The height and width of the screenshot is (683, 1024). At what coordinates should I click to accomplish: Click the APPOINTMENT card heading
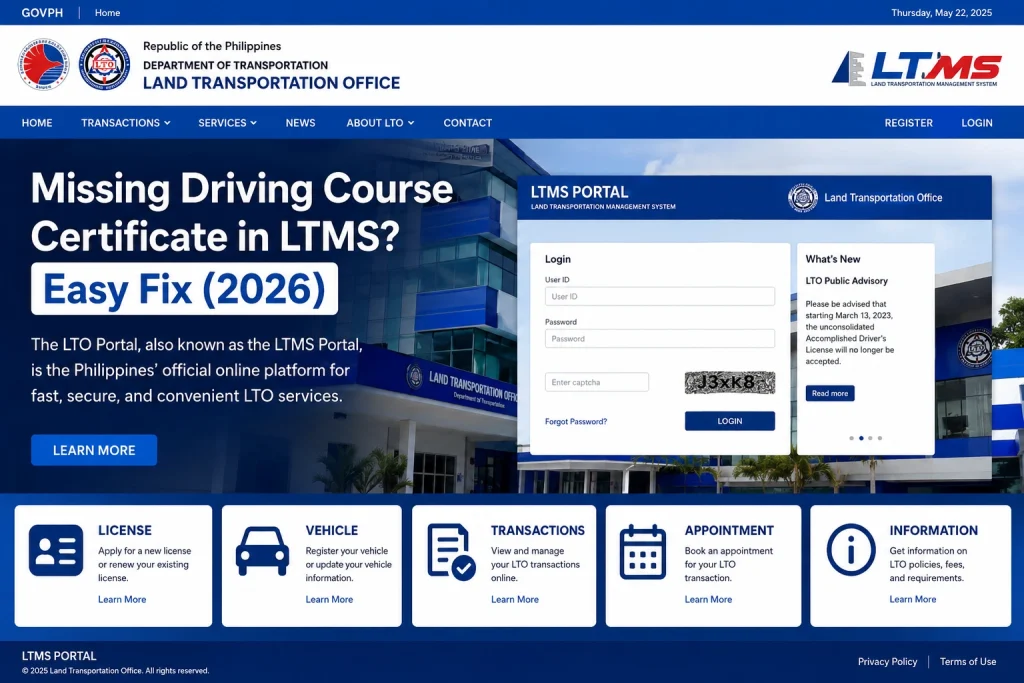(x=729, y=530)
